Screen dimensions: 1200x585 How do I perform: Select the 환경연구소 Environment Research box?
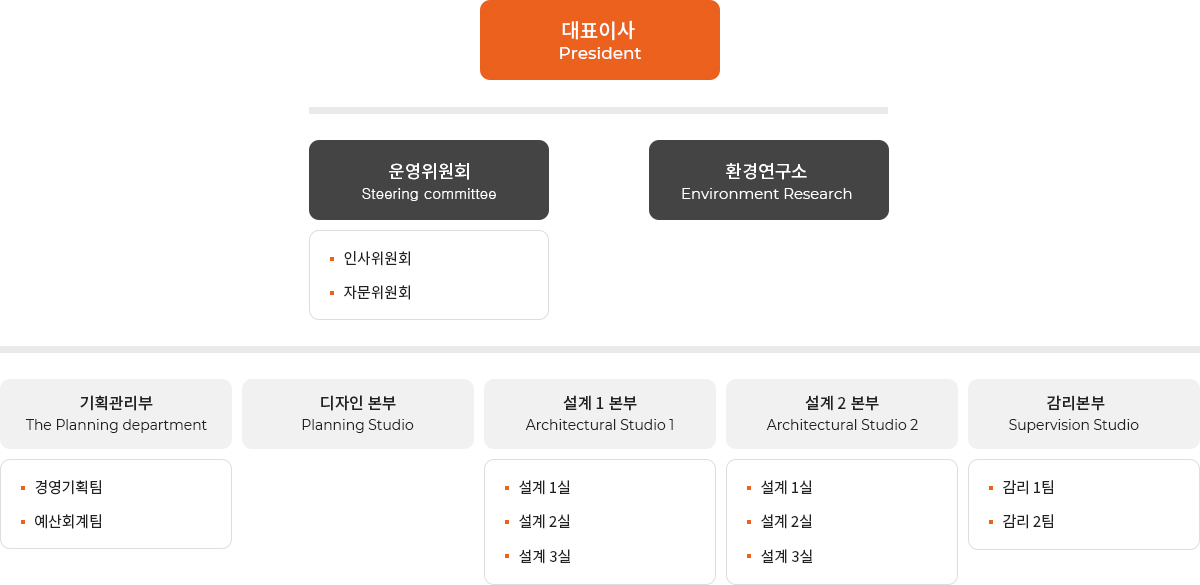[769, 180]
